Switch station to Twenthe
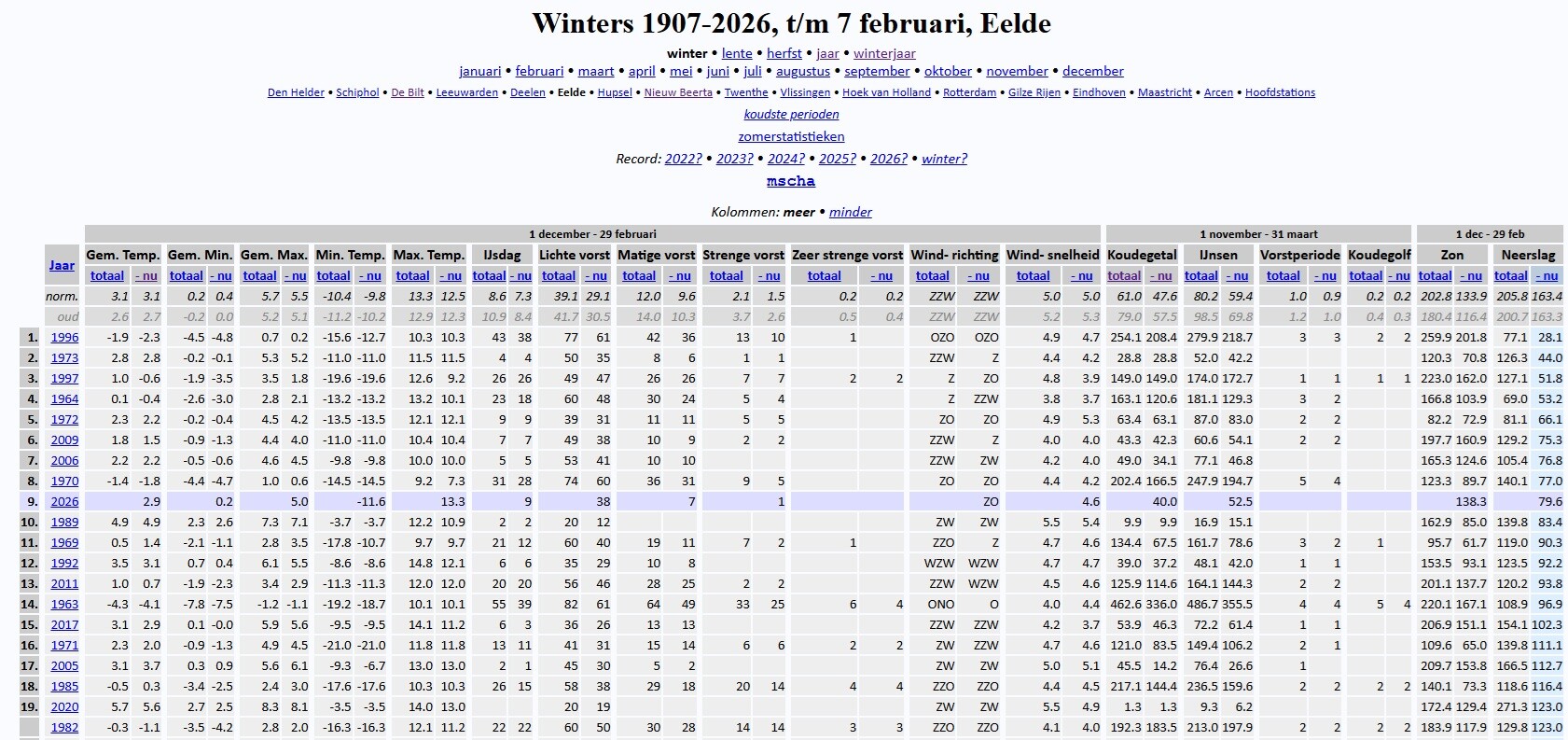 tap(746, 92)
